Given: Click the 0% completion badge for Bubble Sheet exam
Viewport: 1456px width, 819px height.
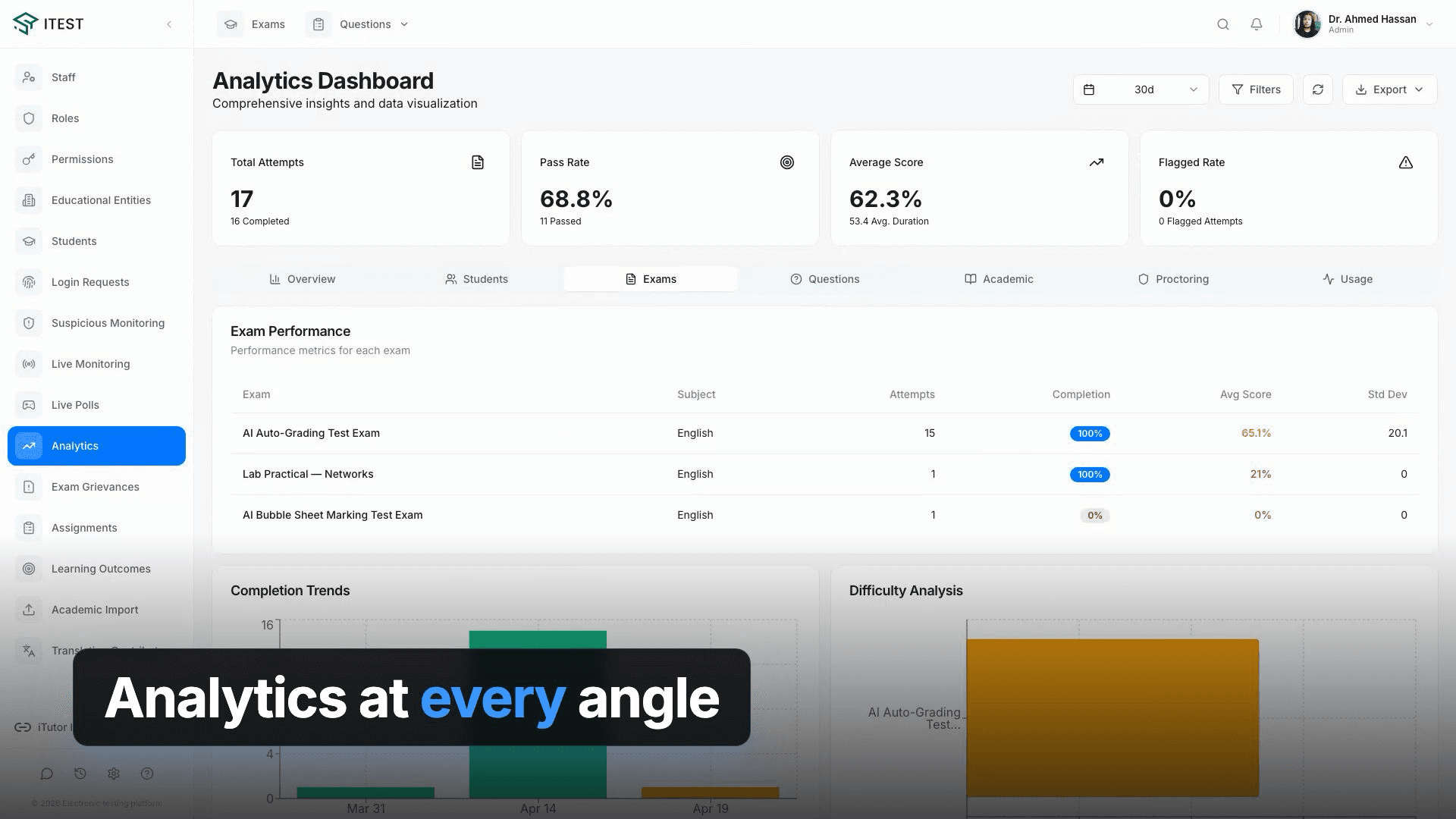Looking at the screenshot, I should coord(1095,516).
